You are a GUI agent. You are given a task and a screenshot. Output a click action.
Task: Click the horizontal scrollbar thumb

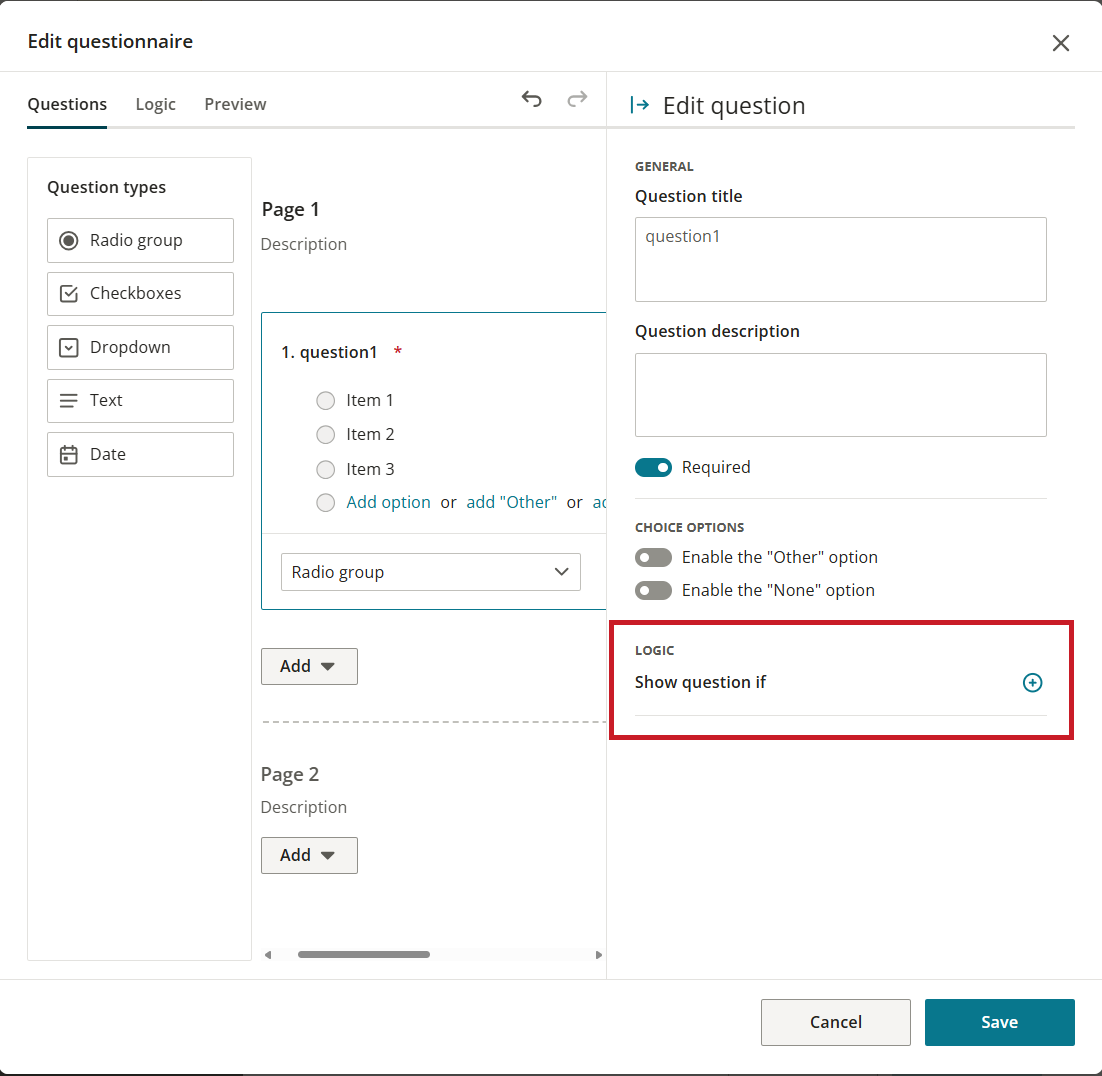(363, 954)
